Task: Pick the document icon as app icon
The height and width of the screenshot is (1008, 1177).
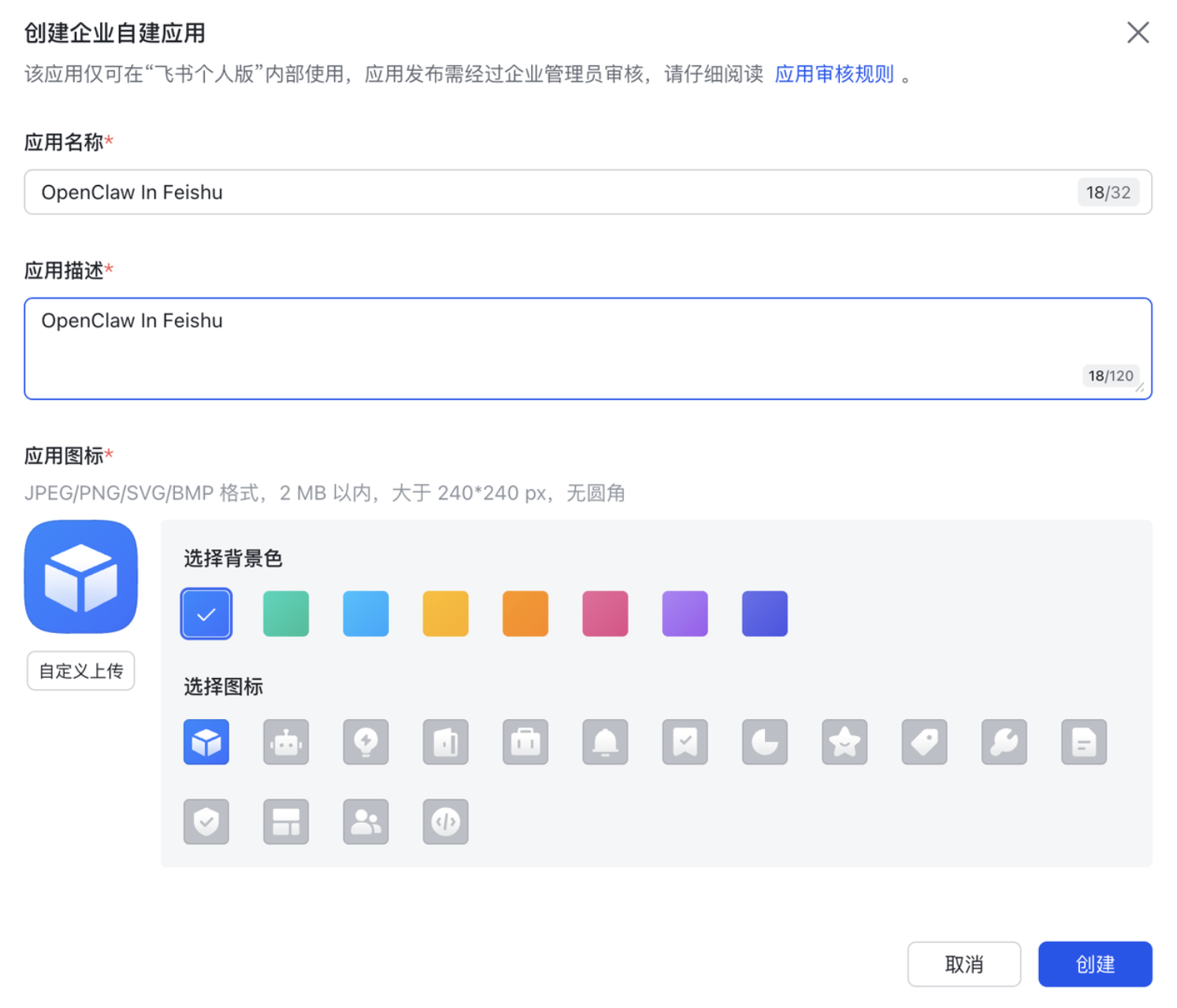Action: 1083,742
